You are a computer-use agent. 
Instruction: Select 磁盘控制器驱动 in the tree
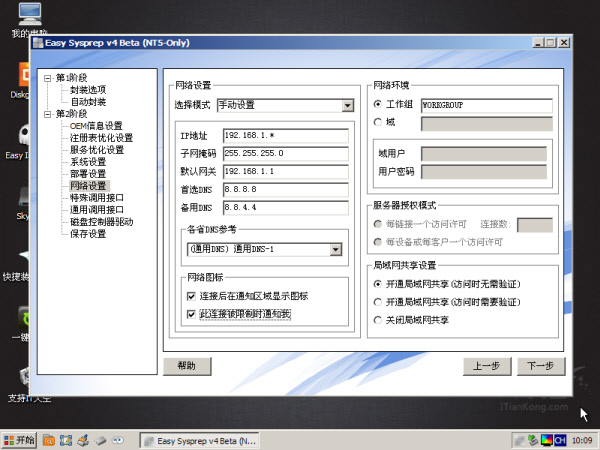click(101, 222)
